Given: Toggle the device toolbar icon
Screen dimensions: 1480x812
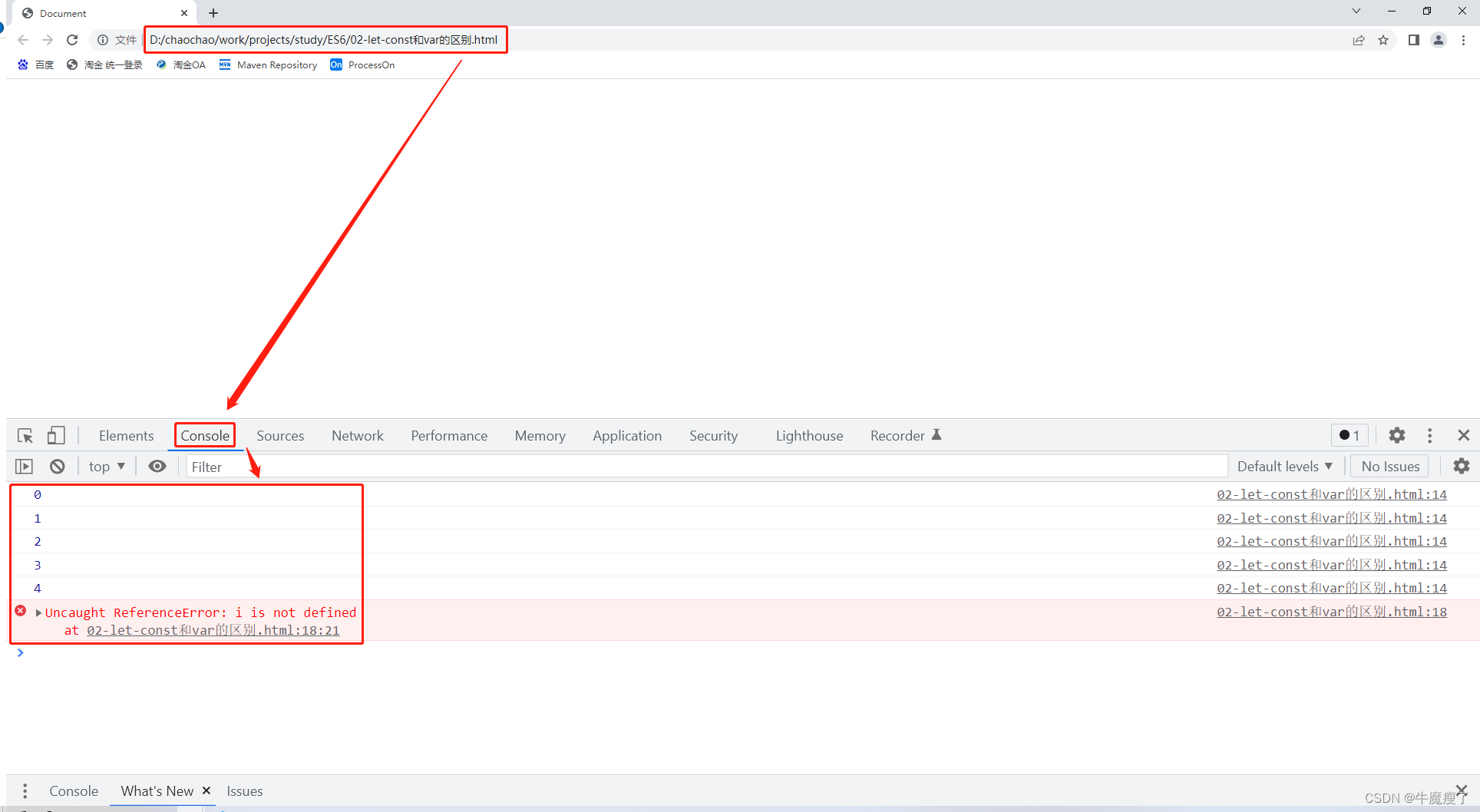Looking at the screenshot, I should pyautogui.click(x=56, y=436).
